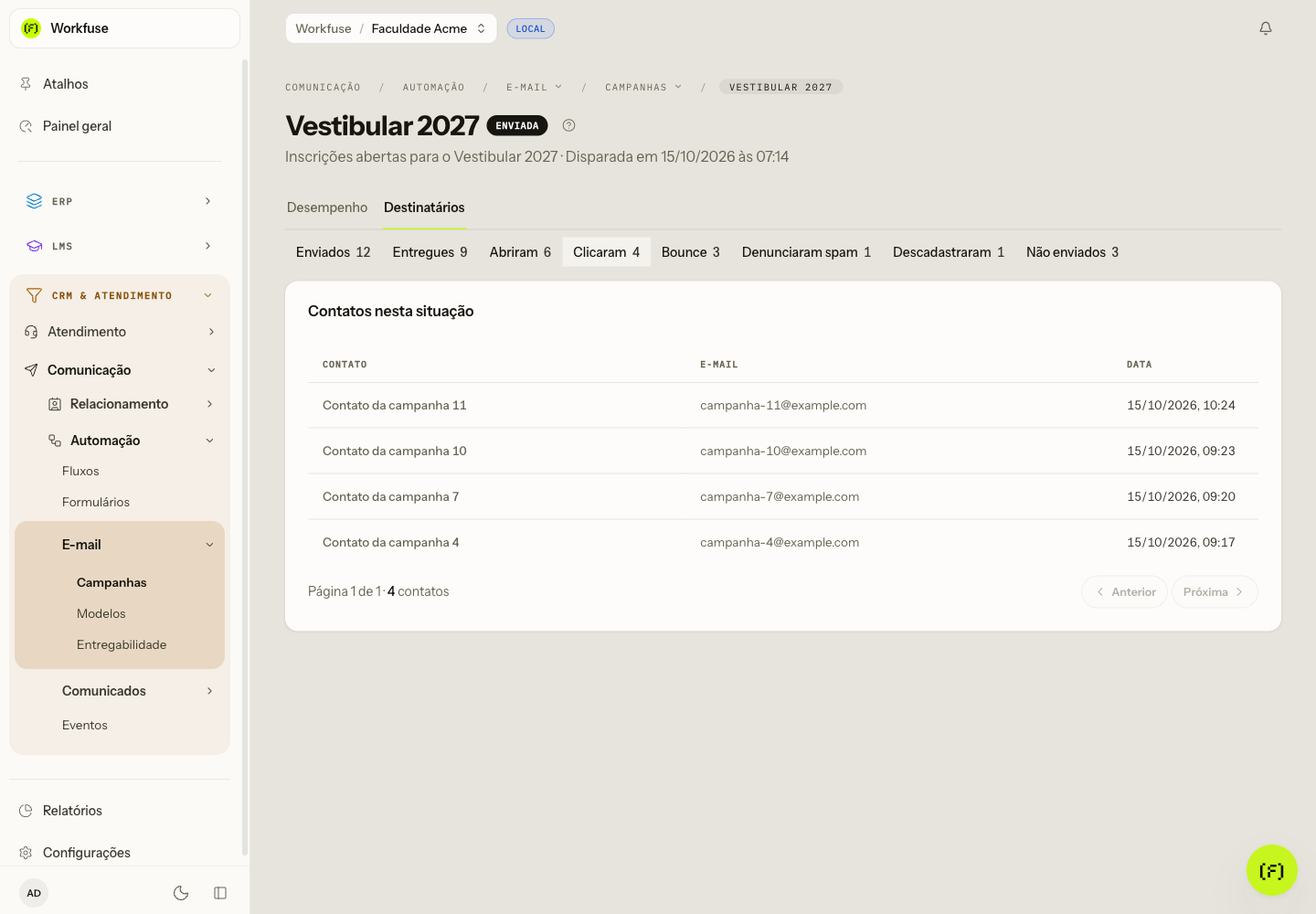Click the Configurações gear icon
This screenshot has height=914, width=1316.
point(26,853)
